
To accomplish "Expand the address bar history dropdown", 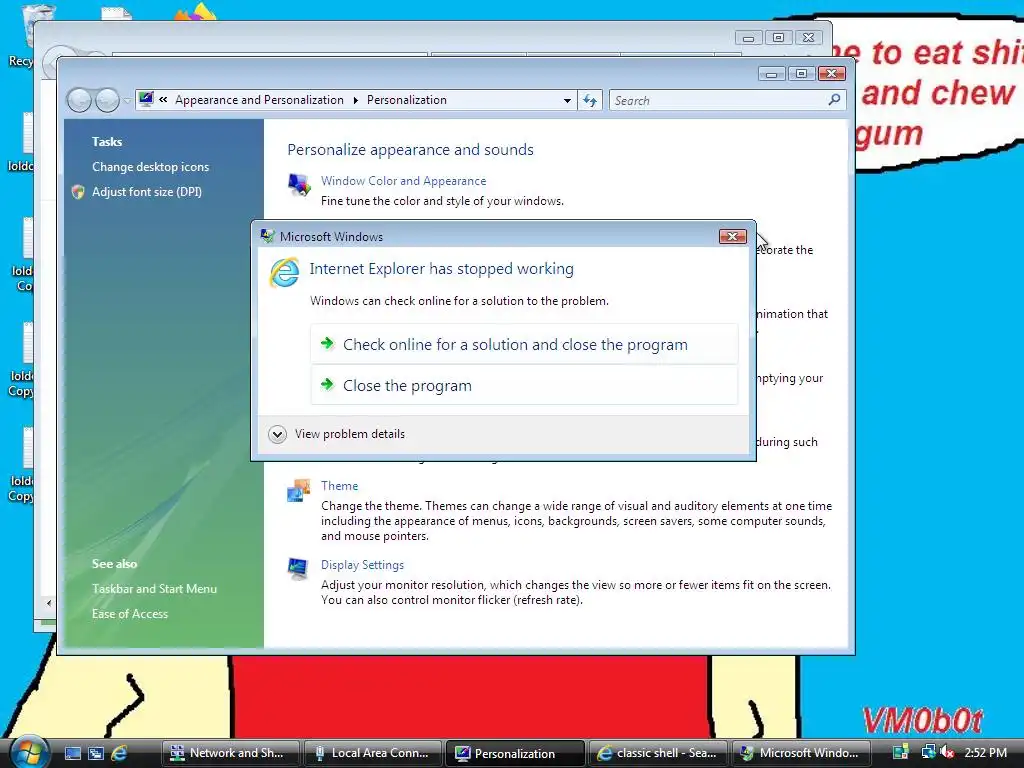I will pos(567,101).
